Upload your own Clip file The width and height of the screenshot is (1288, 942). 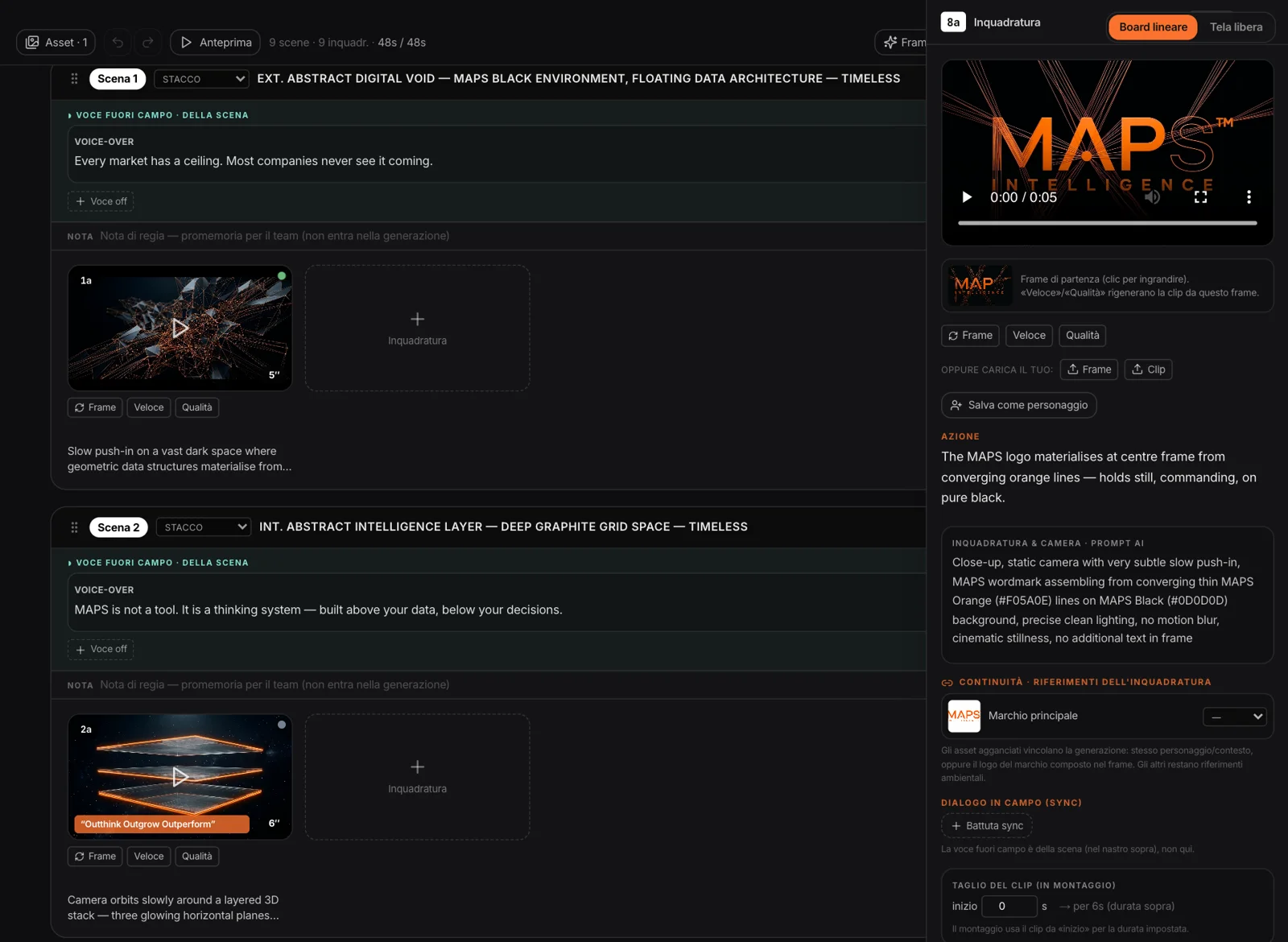point(1148,370)
